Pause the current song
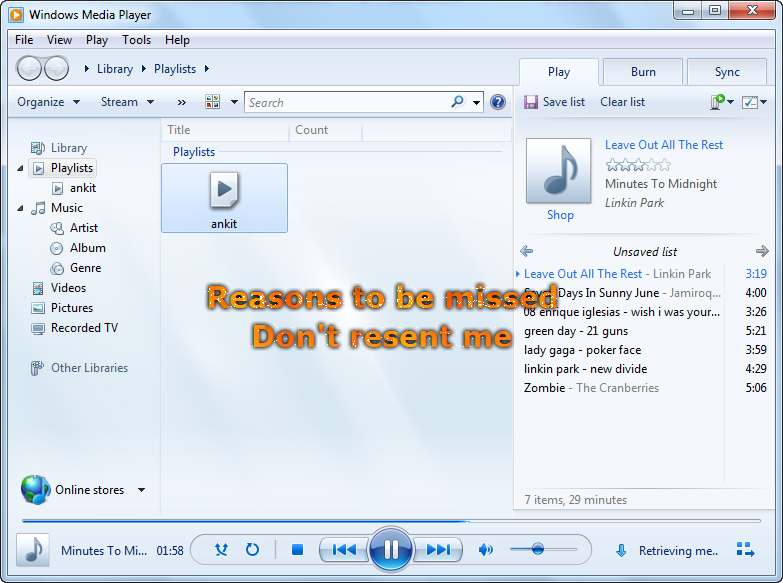Screen dimensions: 783x583 point(391,550)
